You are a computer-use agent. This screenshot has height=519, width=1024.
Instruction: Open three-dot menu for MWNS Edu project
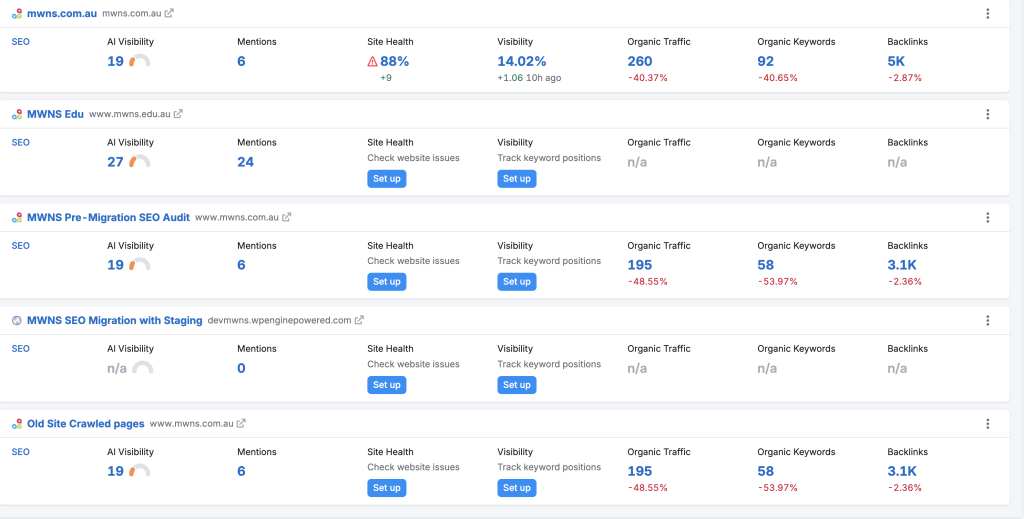[x=987, y=114]
